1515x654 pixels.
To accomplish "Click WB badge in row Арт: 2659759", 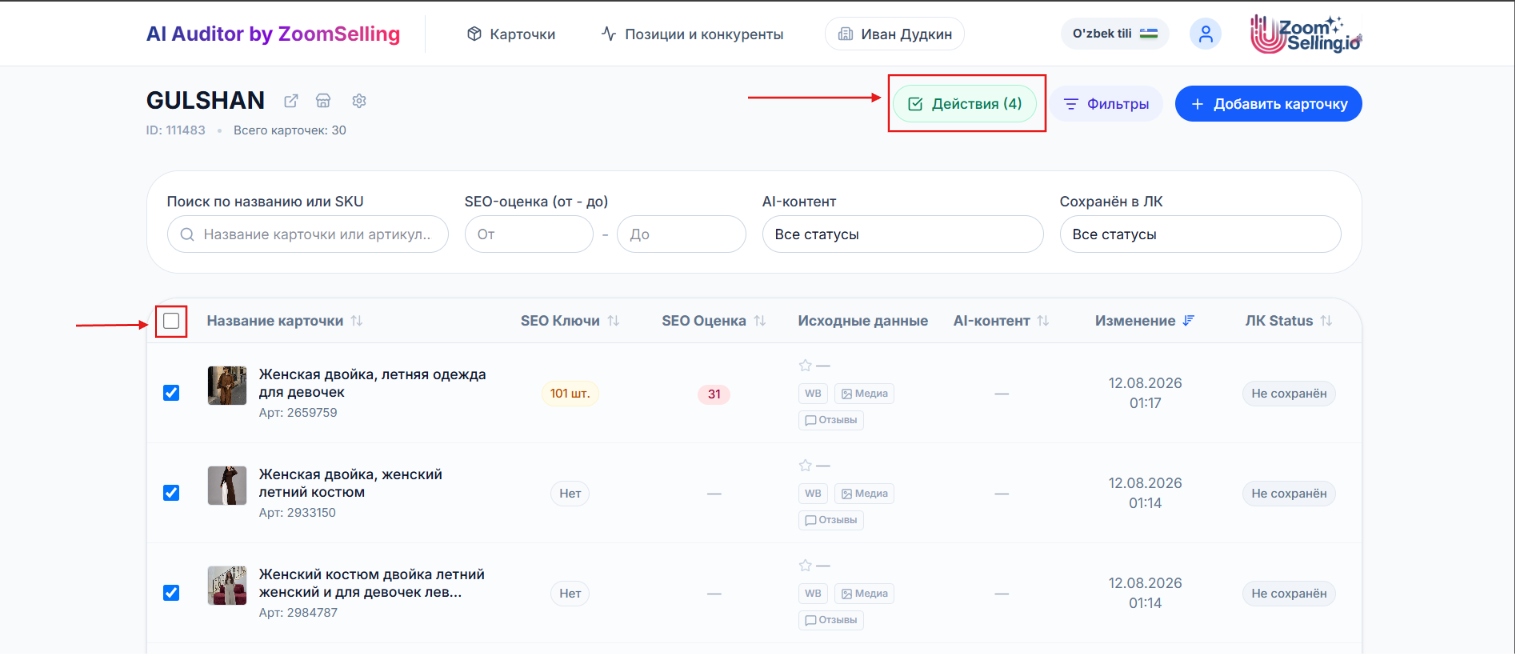I will [813, 394].
